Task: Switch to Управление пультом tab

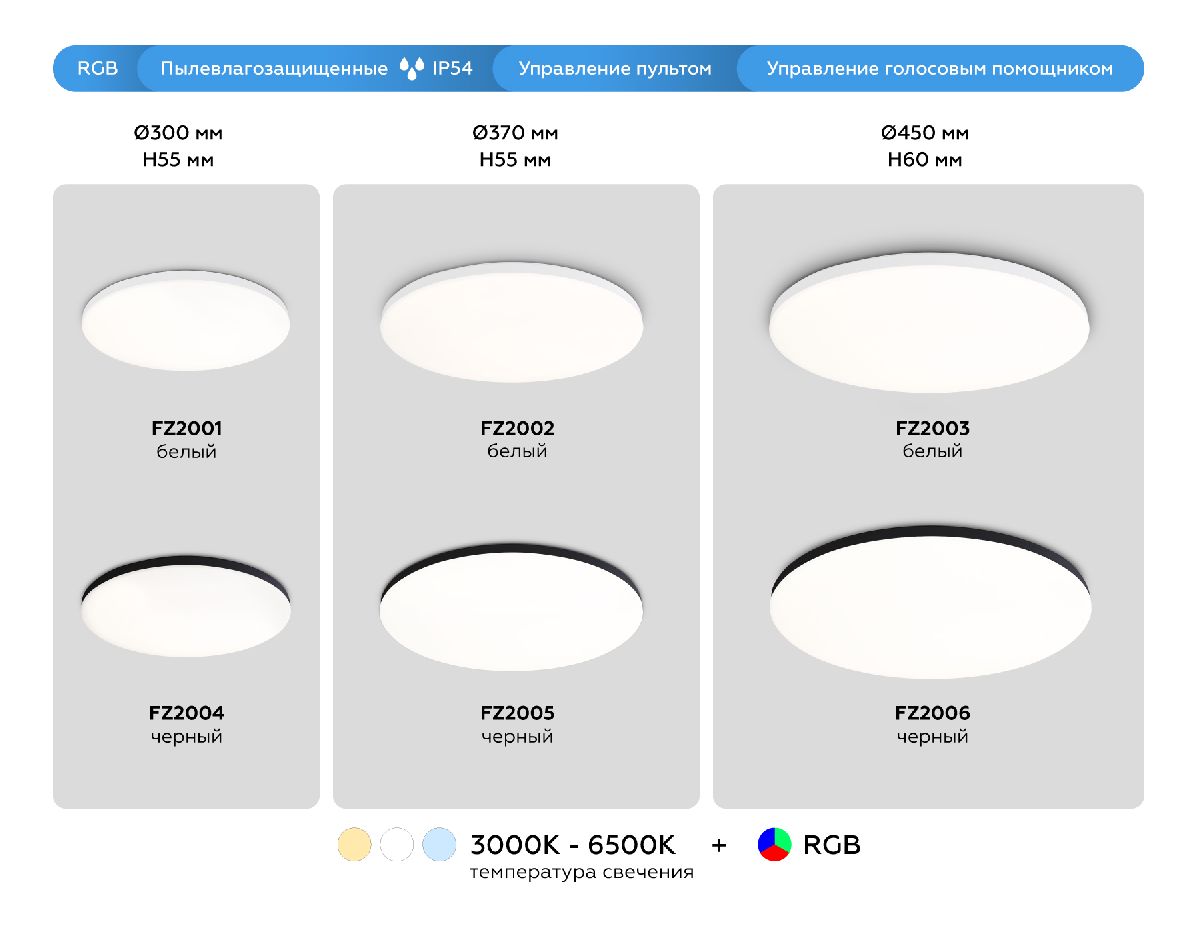Action: pos(614,69)
